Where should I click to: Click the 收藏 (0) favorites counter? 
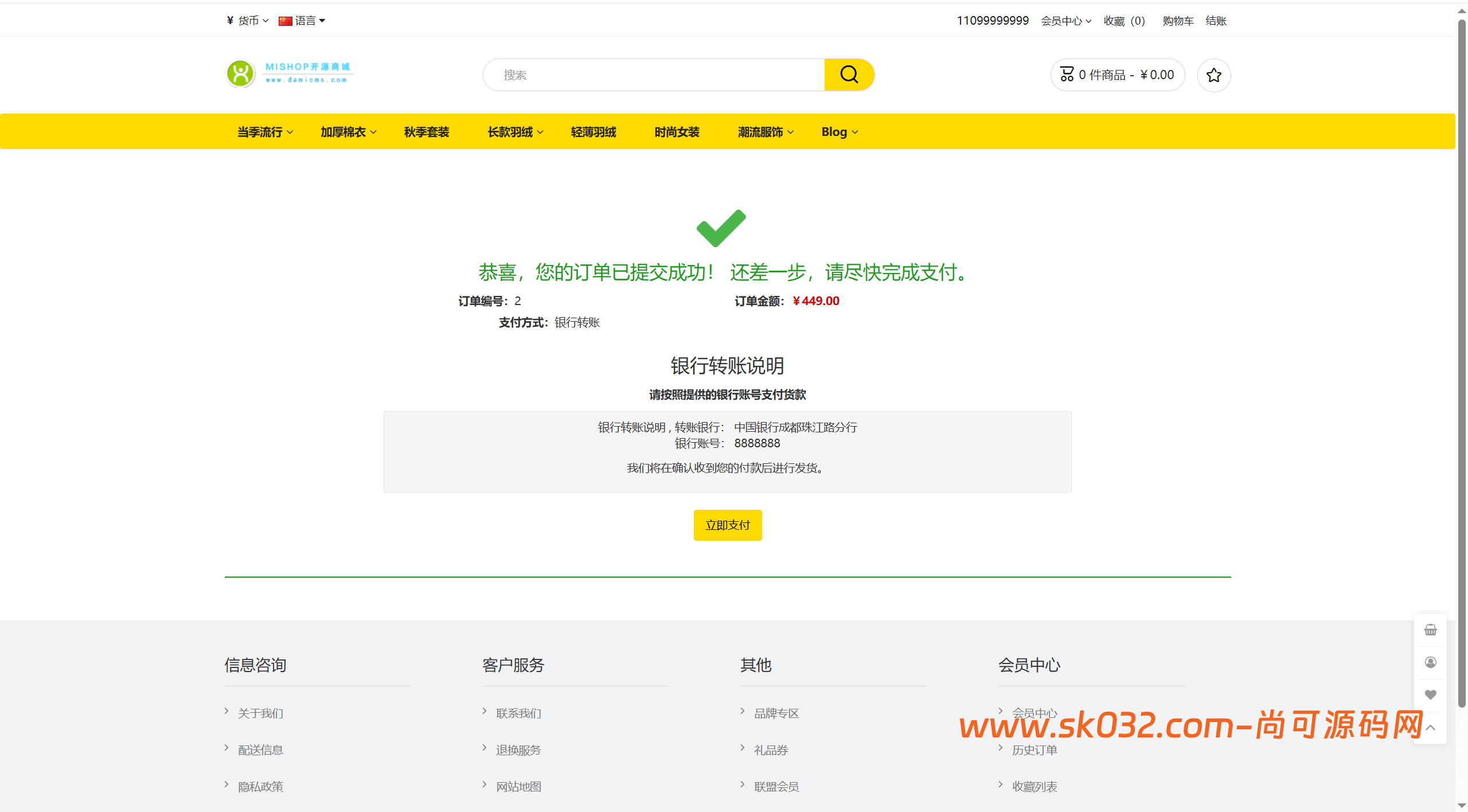pos(1124,21)
